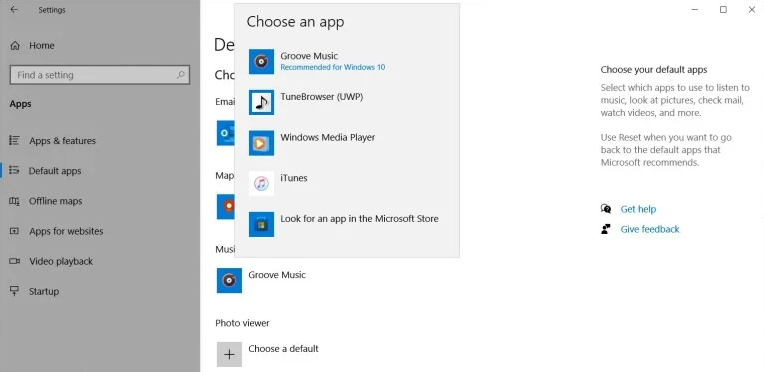Click Recommended for Windows 10 text
The image size is (764, 372).
332,67
